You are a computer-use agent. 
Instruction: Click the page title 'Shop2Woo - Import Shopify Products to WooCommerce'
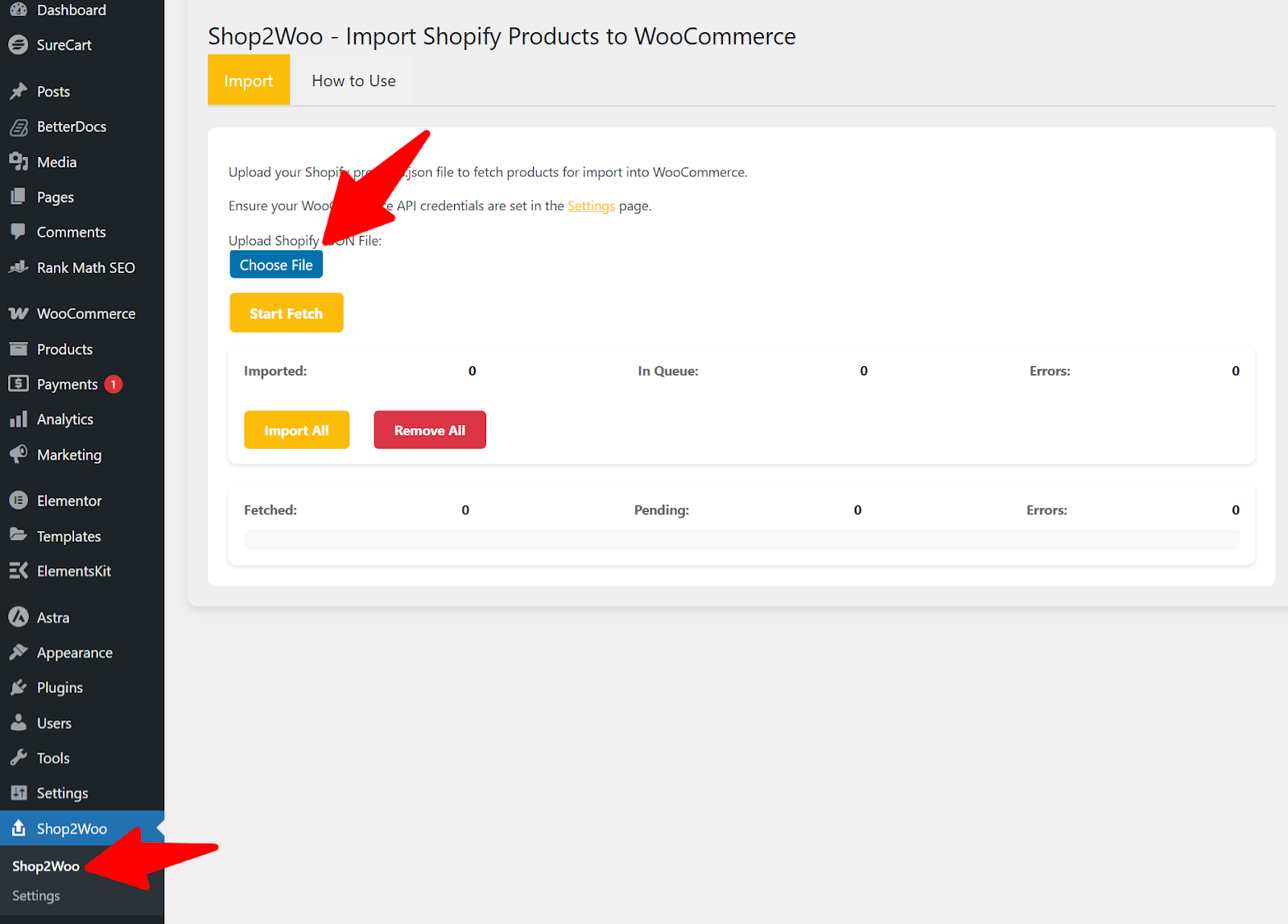click(502, 36)
